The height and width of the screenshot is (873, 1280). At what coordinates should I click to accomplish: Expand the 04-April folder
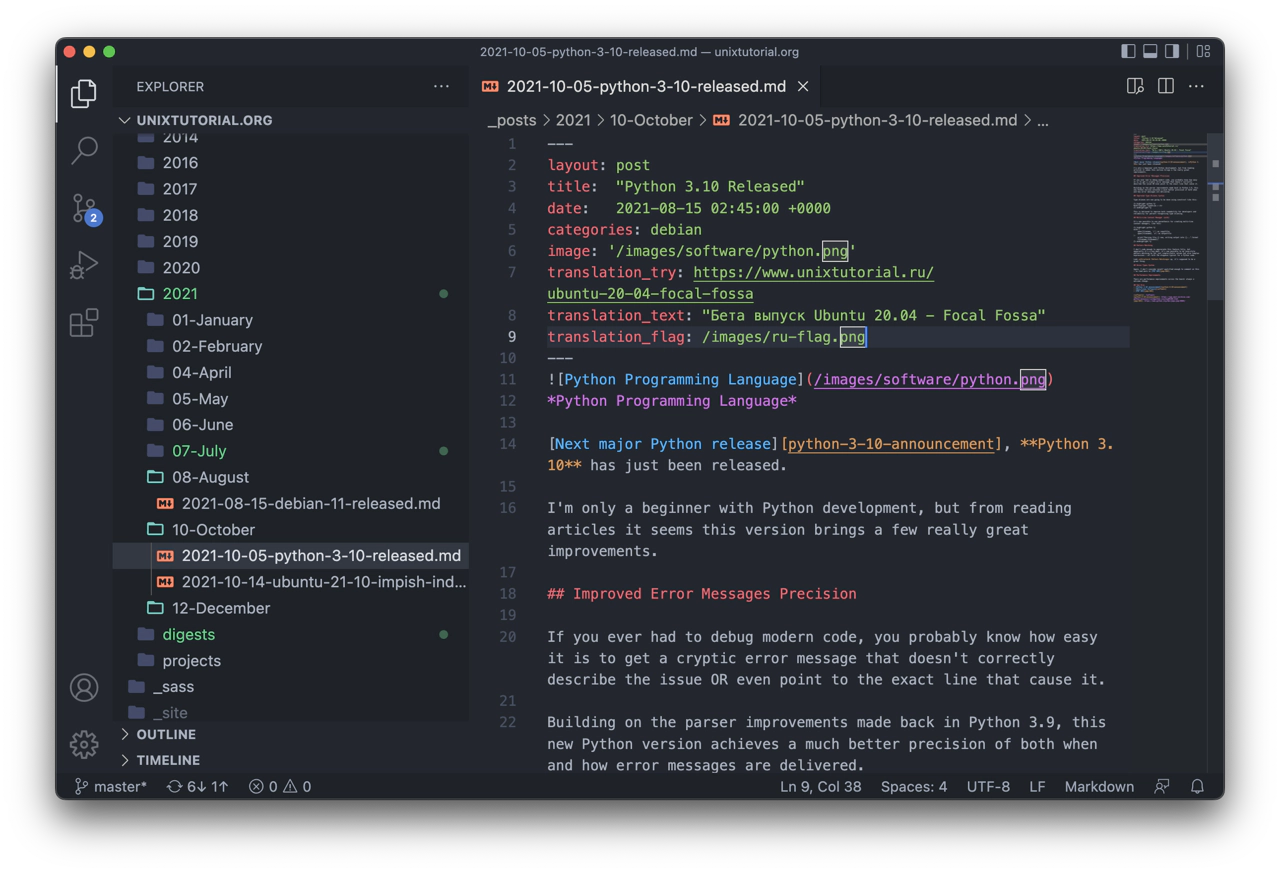pos(291,372)
